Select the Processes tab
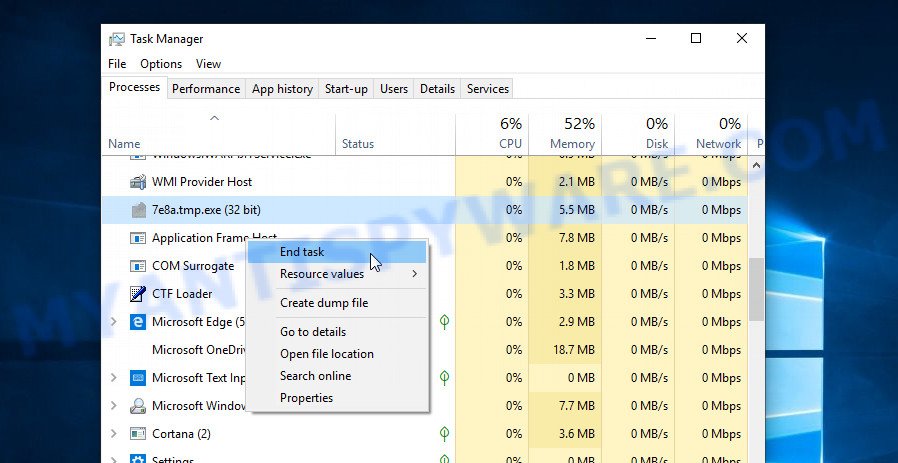Viewport: 898px width, 463px height. click(x=134, y=87)
